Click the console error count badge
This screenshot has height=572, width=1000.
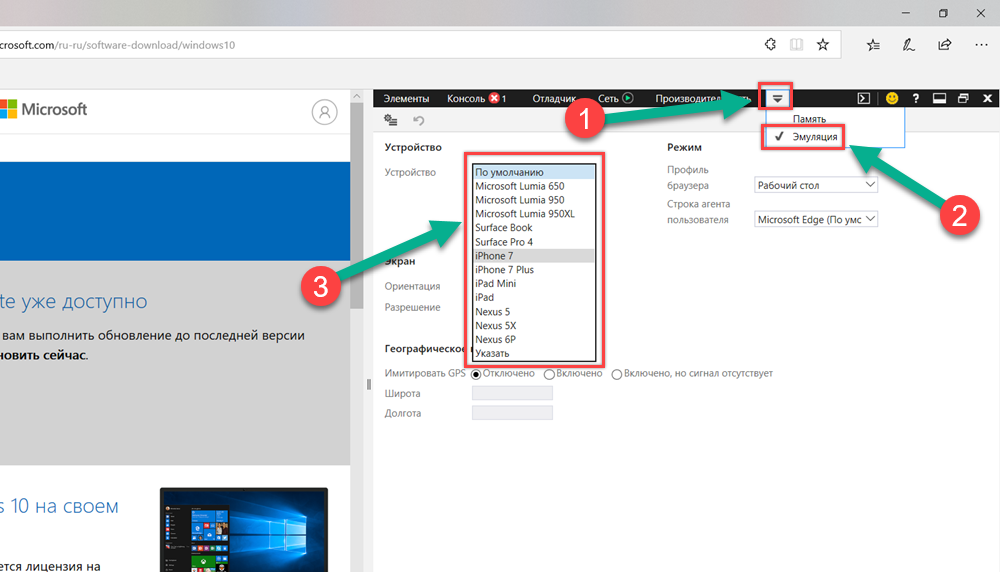coord(497,98)
